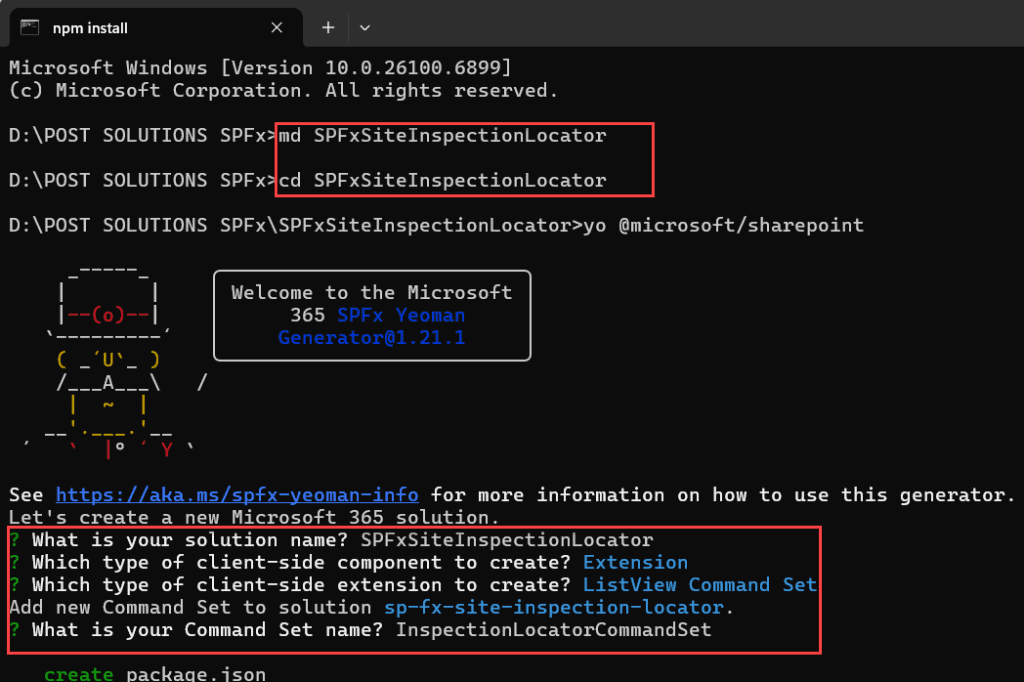Click 'sp-fx-site-inspection-locator' solution text

[554, 608]
